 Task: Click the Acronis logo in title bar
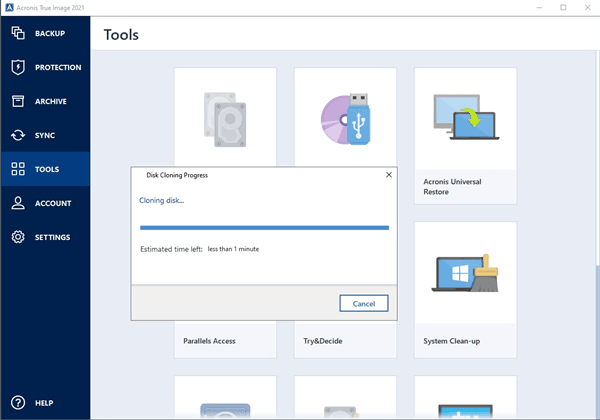coord(9,7)
